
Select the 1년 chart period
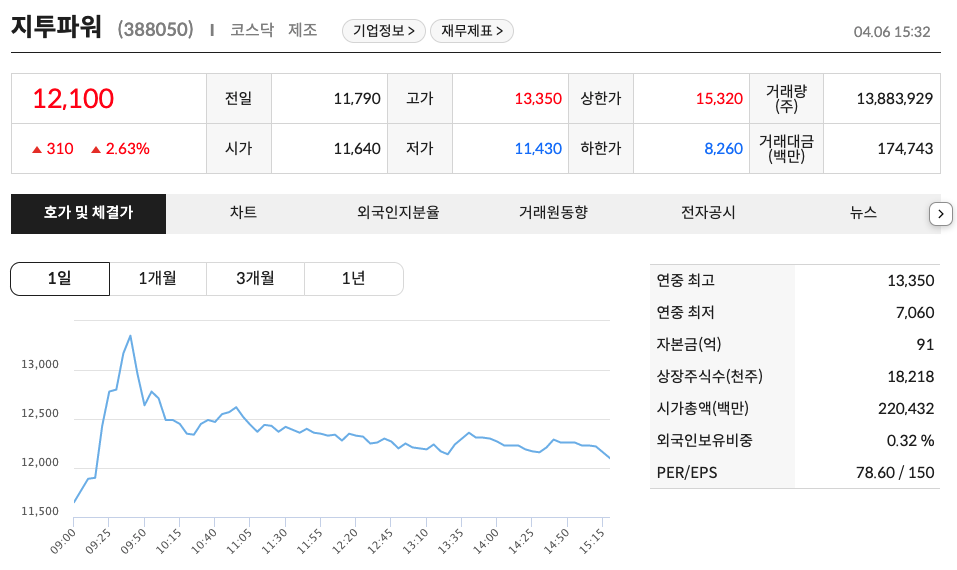tap(354, 279)
